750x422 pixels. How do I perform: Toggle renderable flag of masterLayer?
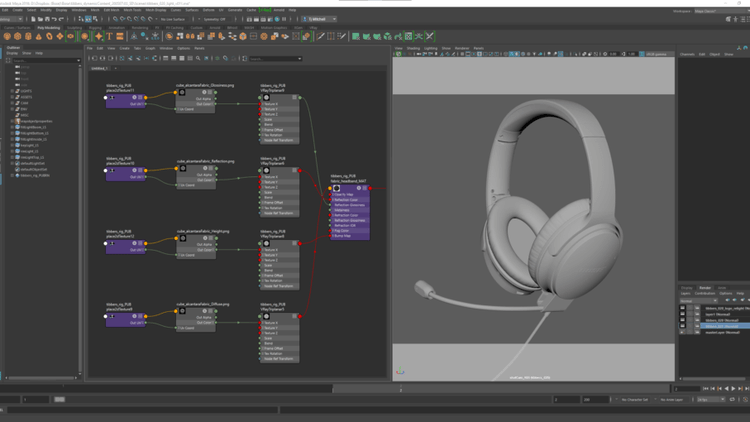tap(683, 332)
